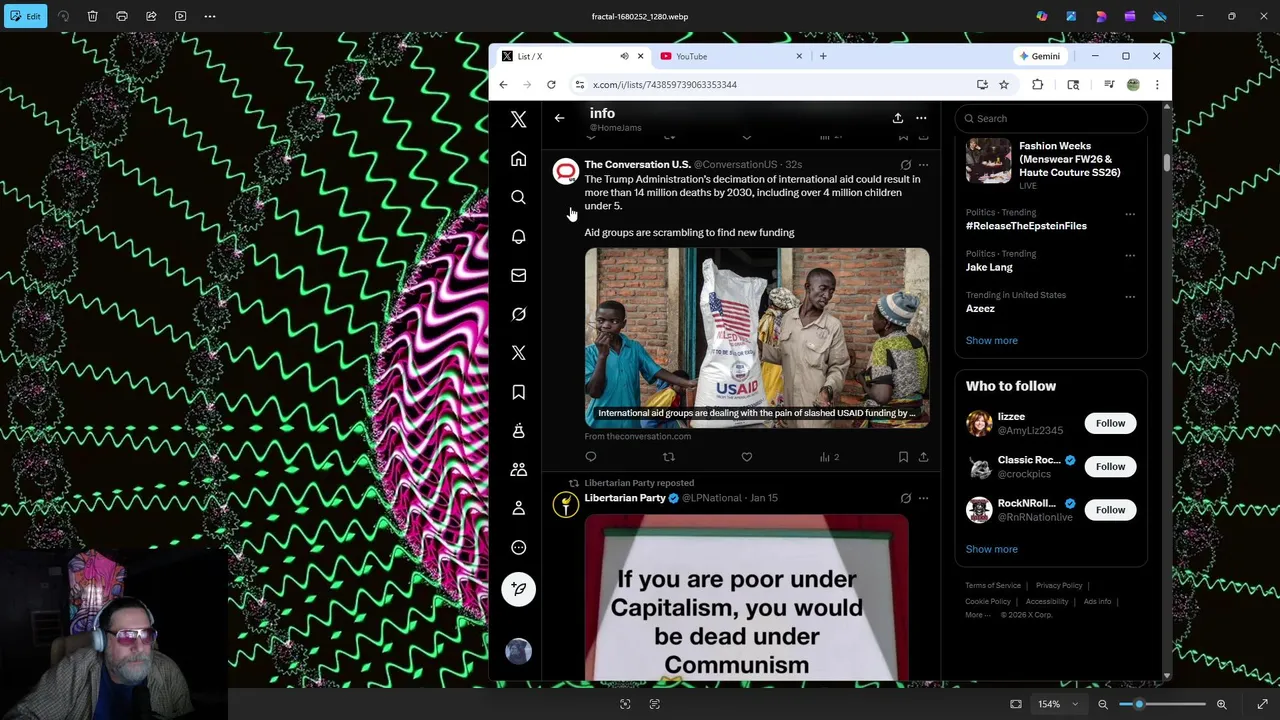The width and height of the screenshot is (1280, 720).
Task: Open more options on The Conversation post
Action: click(923, 165)
